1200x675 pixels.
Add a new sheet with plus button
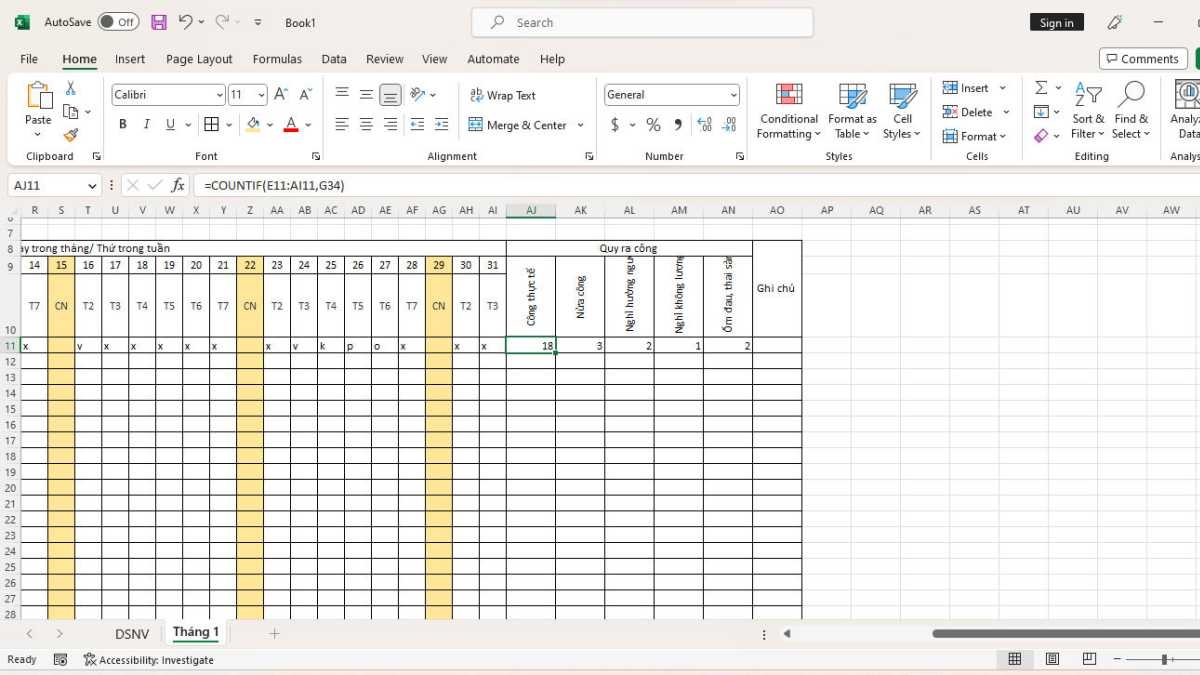pos(274,633)
